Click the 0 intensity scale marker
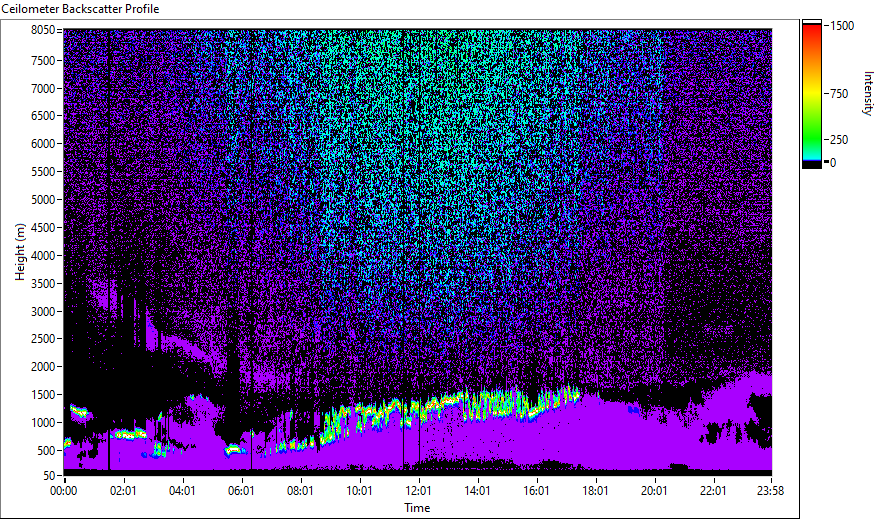Viewport: 878px width, 519px height. click(x=833, y=163)
